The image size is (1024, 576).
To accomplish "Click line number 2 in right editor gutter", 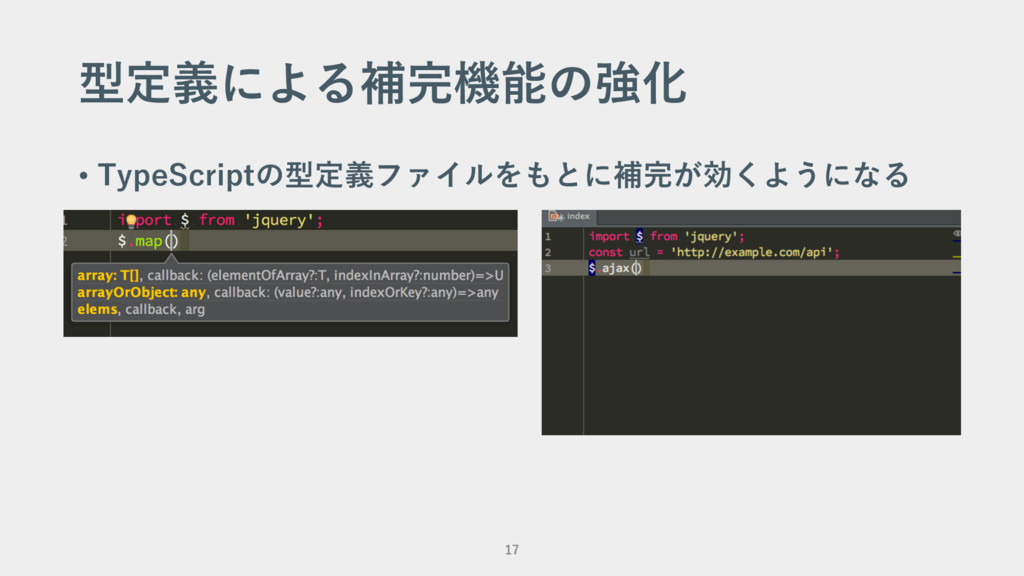I will pos(548,252).
